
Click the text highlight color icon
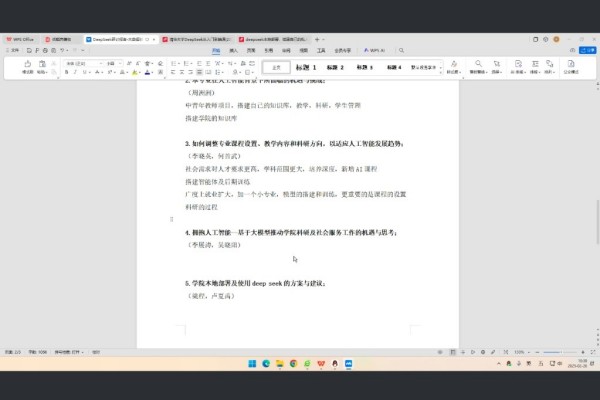pos(133,73)
